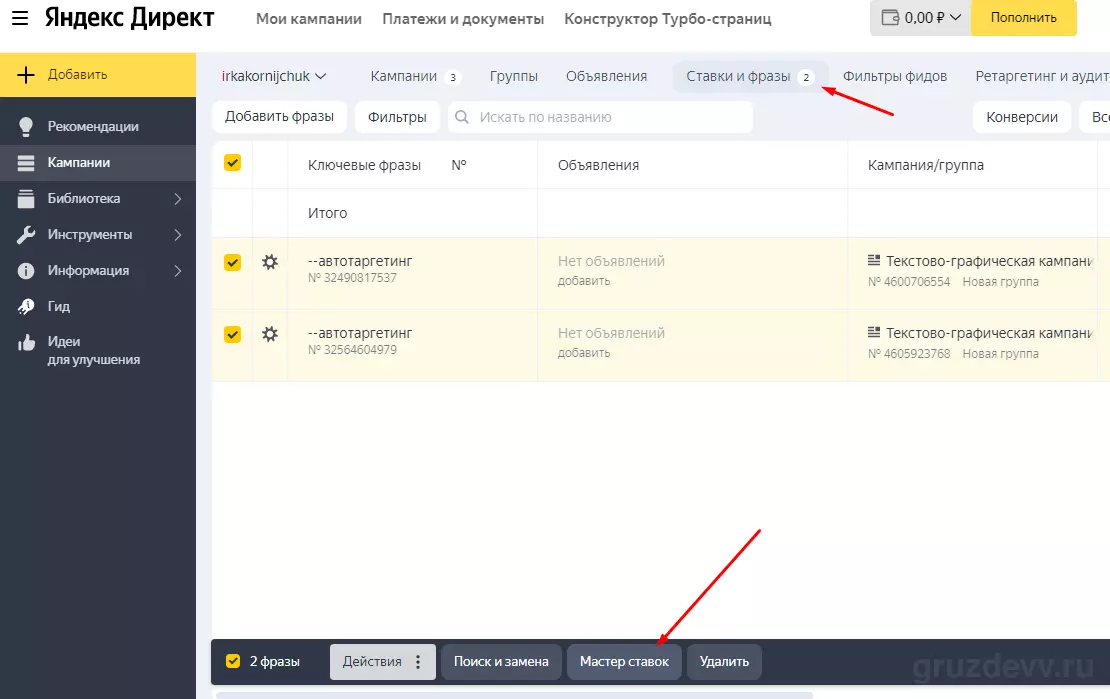Viewport: 1110px width, 699px height.
Task: Open Конструктор Турбо-страниц
Action: (x=668, y=19)
